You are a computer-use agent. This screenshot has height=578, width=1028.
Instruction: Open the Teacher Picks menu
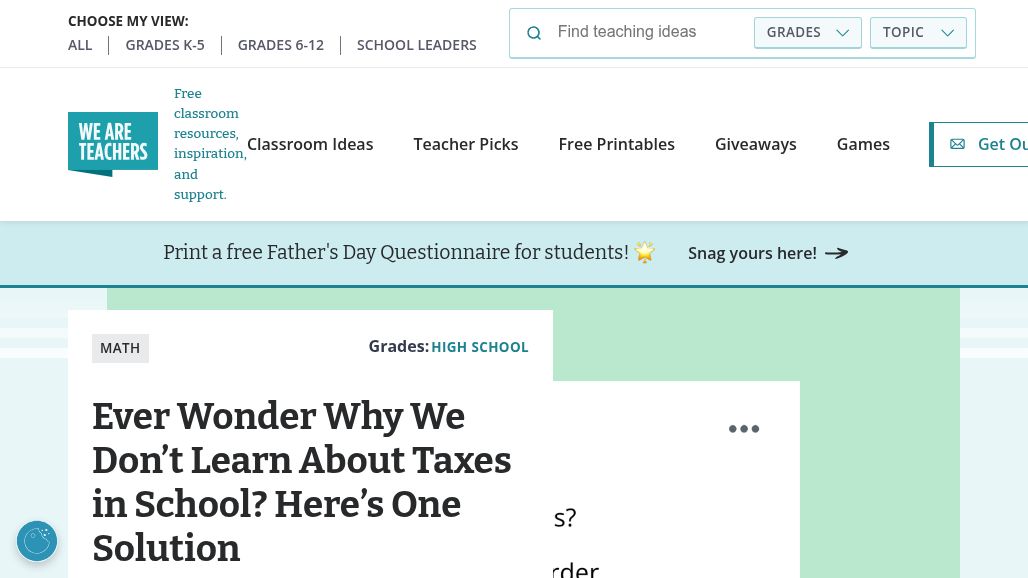466,144
